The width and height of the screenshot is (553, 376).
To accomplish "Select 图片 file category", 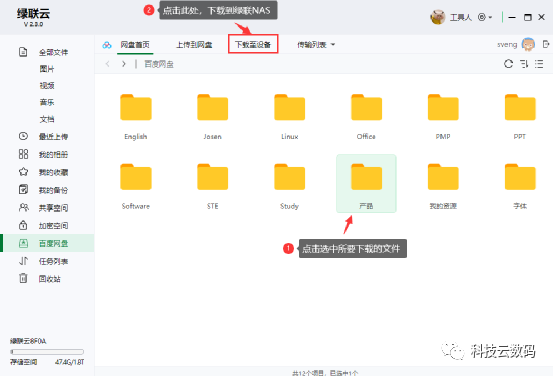I will tap(47, 69).
